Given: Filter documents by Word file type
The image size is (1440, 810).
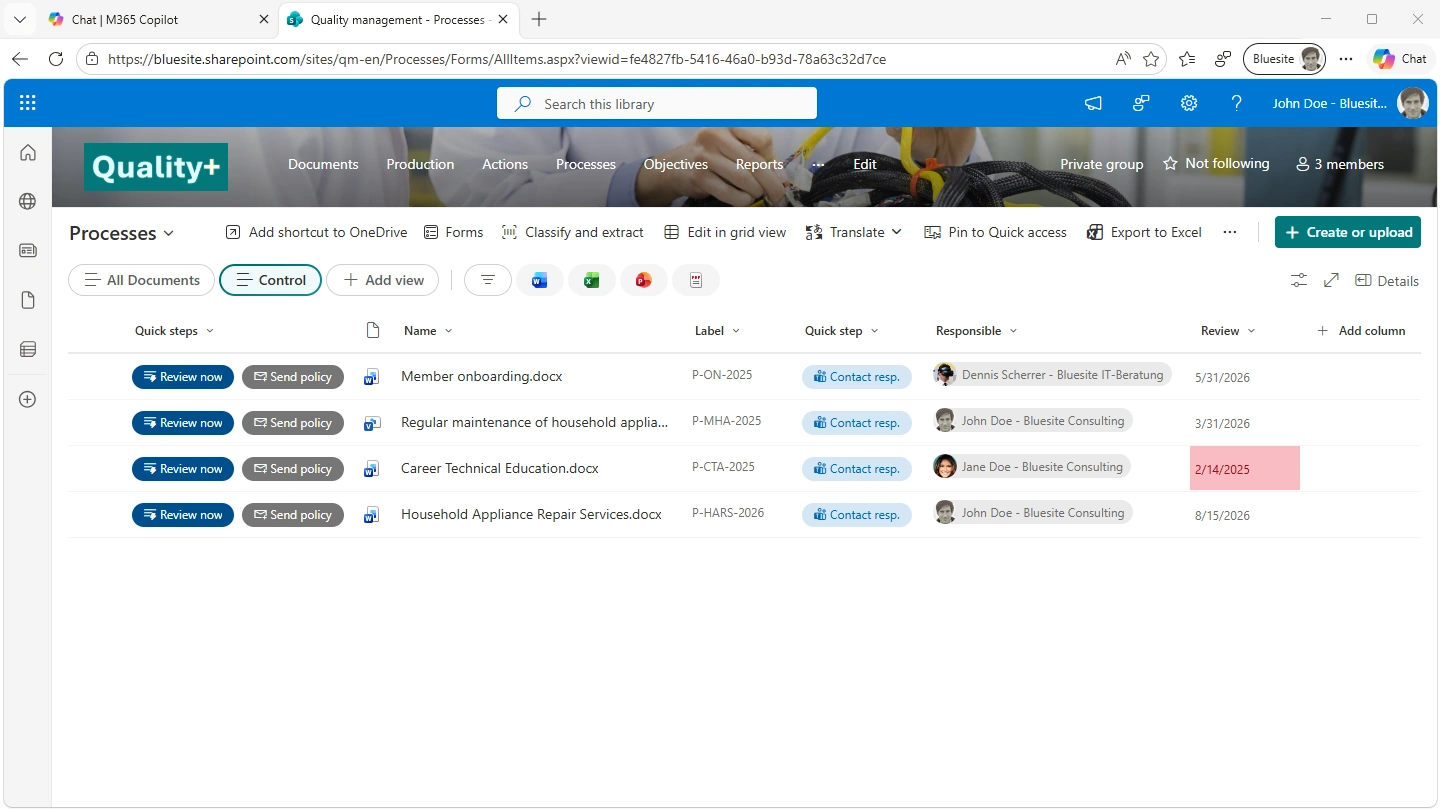Looking at the screenshot, I should [540, 280].
